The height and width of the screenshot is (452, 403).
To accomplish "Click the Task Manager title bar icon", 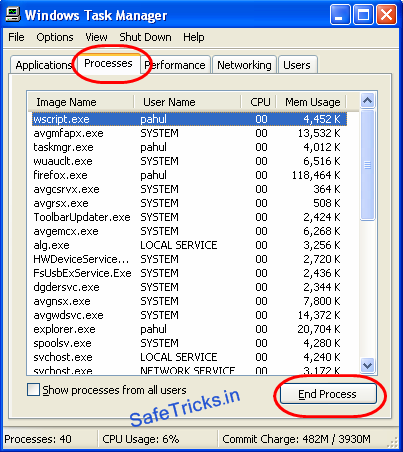I will (13, 15).
